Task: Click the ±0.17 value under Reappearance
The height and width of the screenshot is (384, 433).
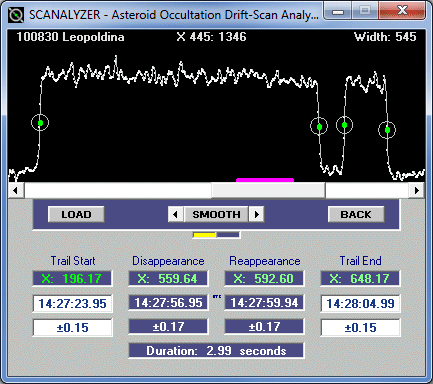Action: (264, 326)
